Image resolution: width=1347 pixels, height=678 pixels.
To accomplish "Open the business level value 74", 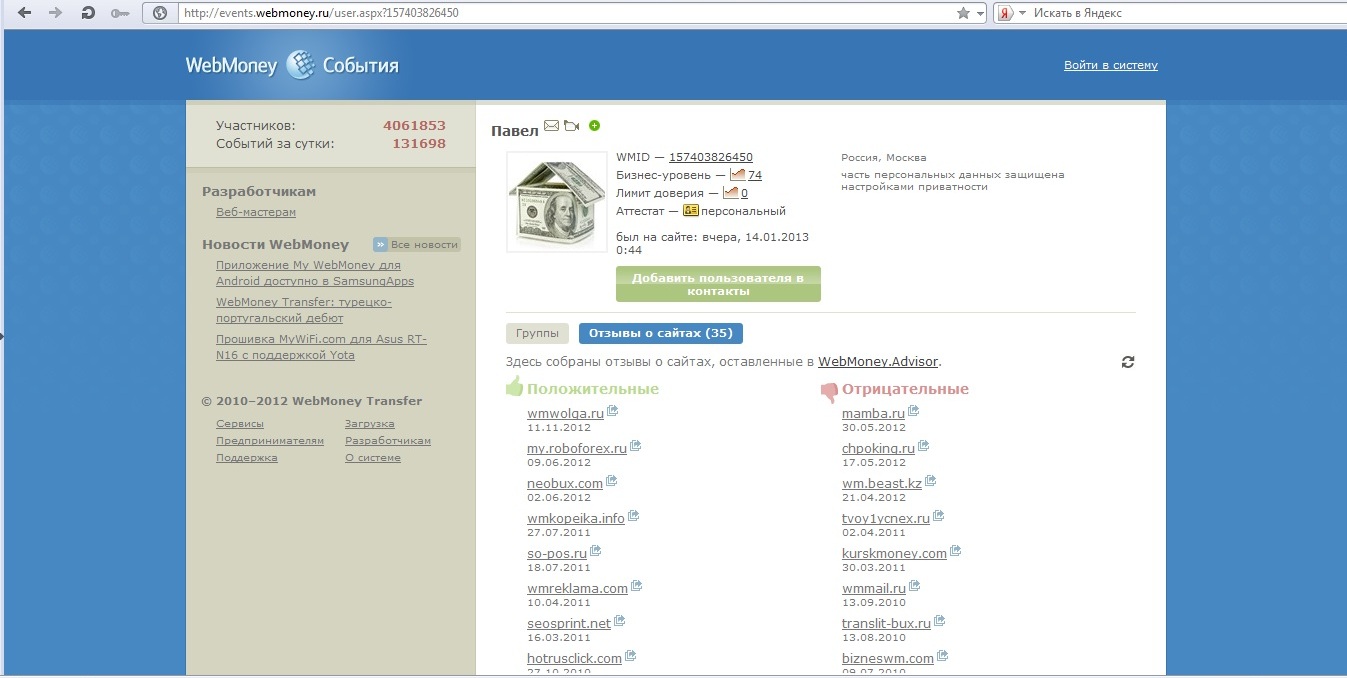I will 754,175.
